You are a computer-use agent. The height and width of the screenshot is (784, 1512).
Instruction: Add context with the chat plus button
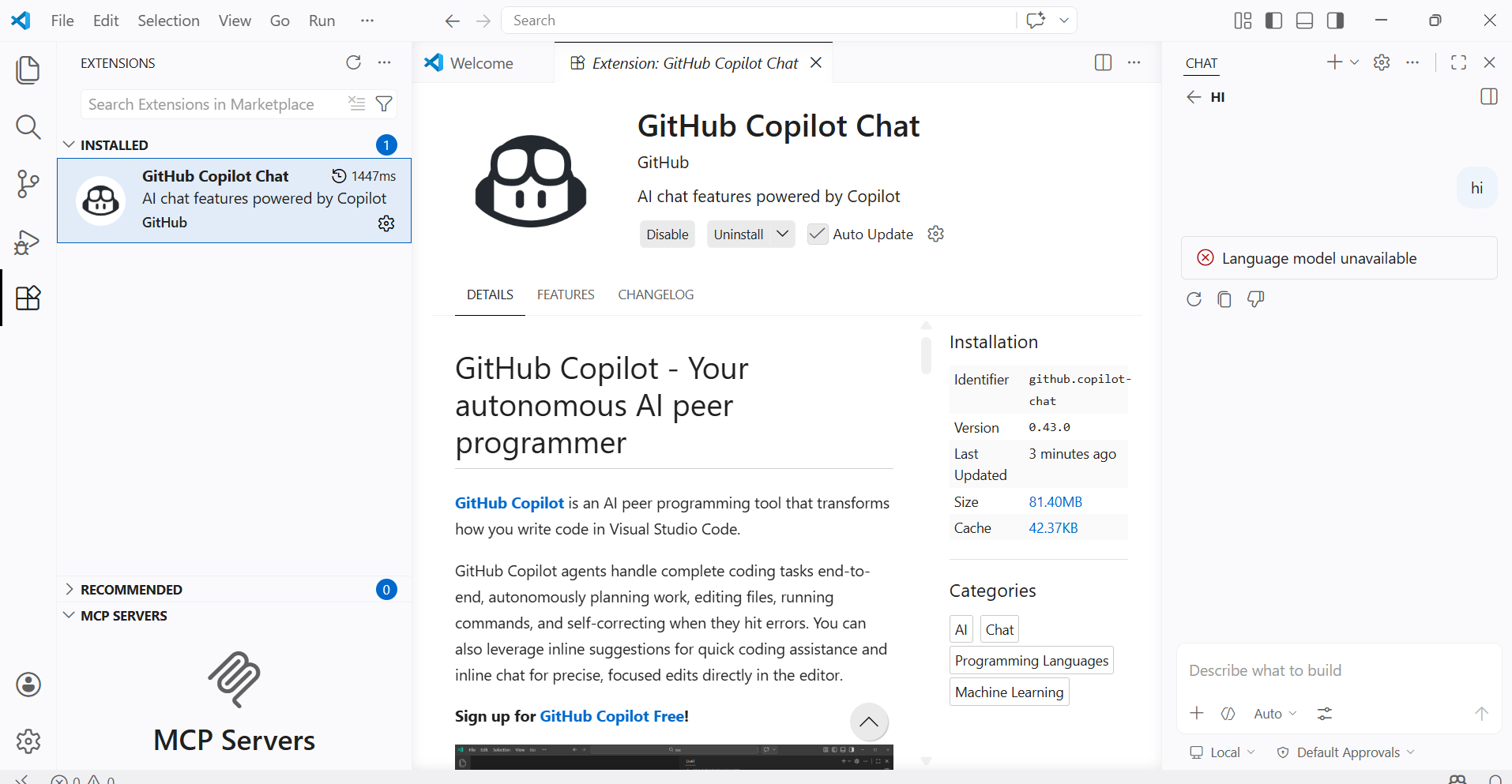coord(1197,714)
